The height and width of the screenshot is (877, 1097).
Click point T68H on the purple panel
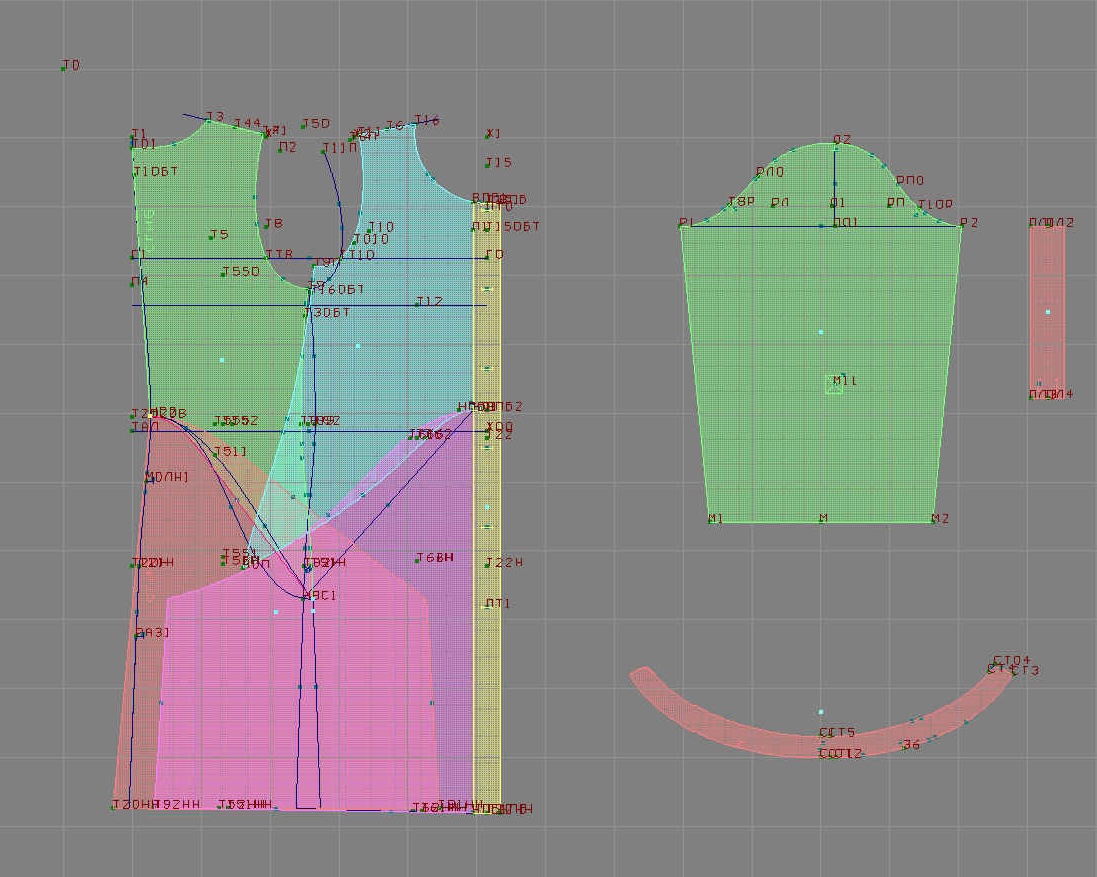[419, 559]
